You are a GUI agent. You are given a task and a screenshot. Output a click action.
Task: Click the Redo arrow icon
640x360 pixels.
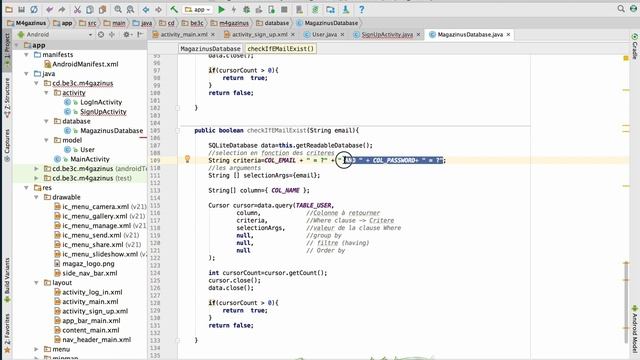click(62, 9)
